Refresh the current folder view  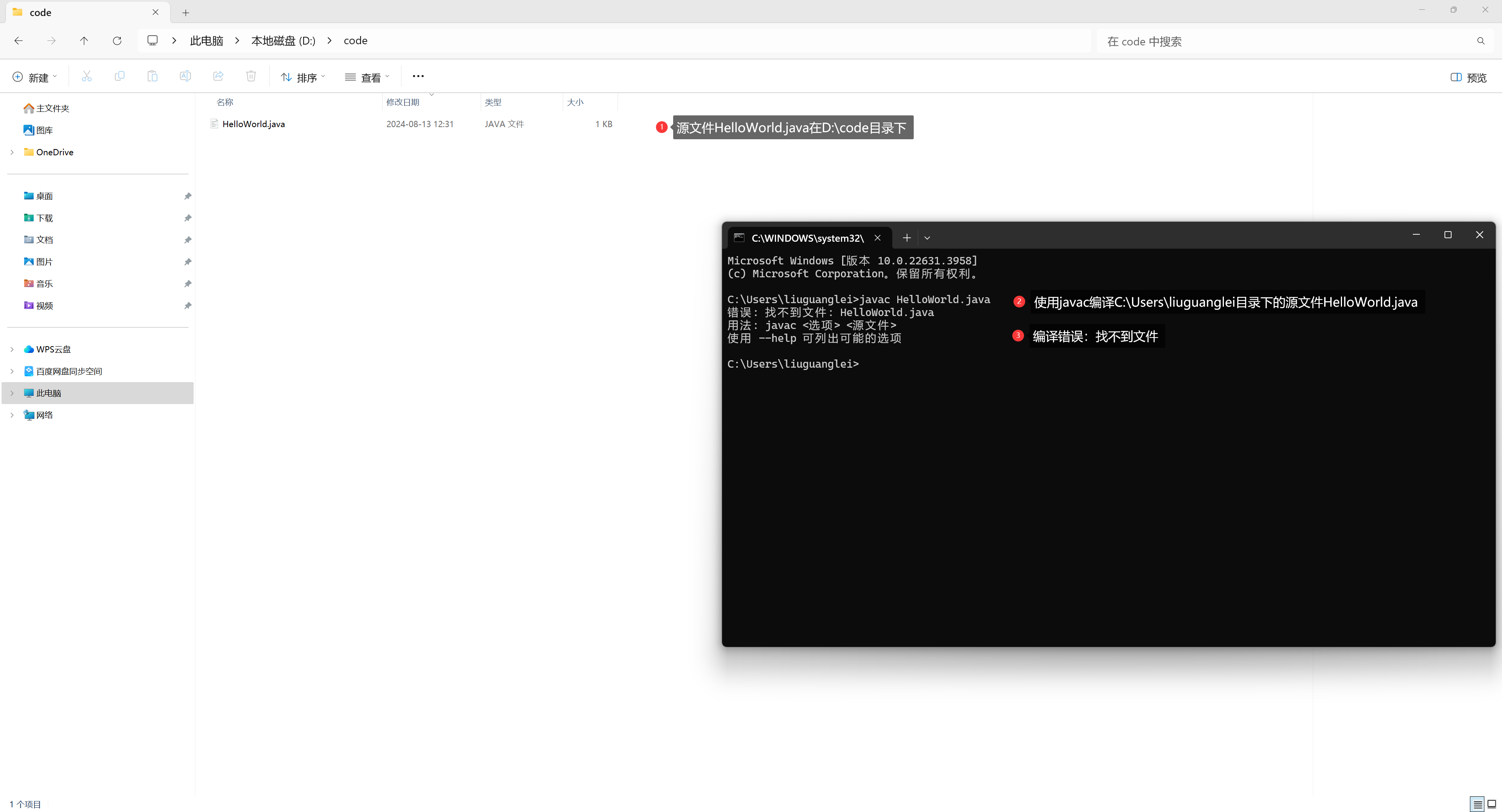(x=117, y=41)
